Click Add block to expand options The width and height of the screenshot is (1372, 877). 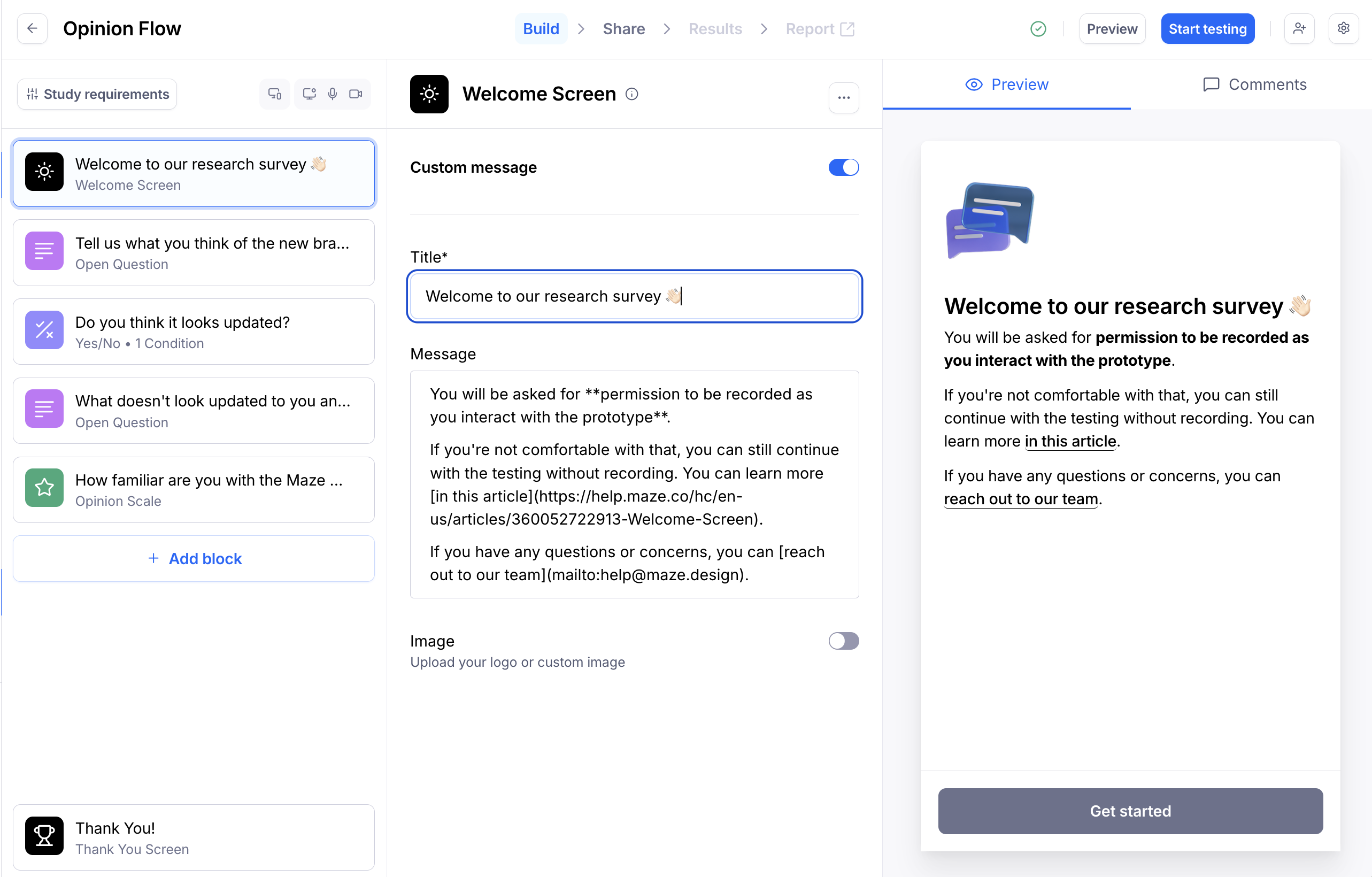coord(194,558)
